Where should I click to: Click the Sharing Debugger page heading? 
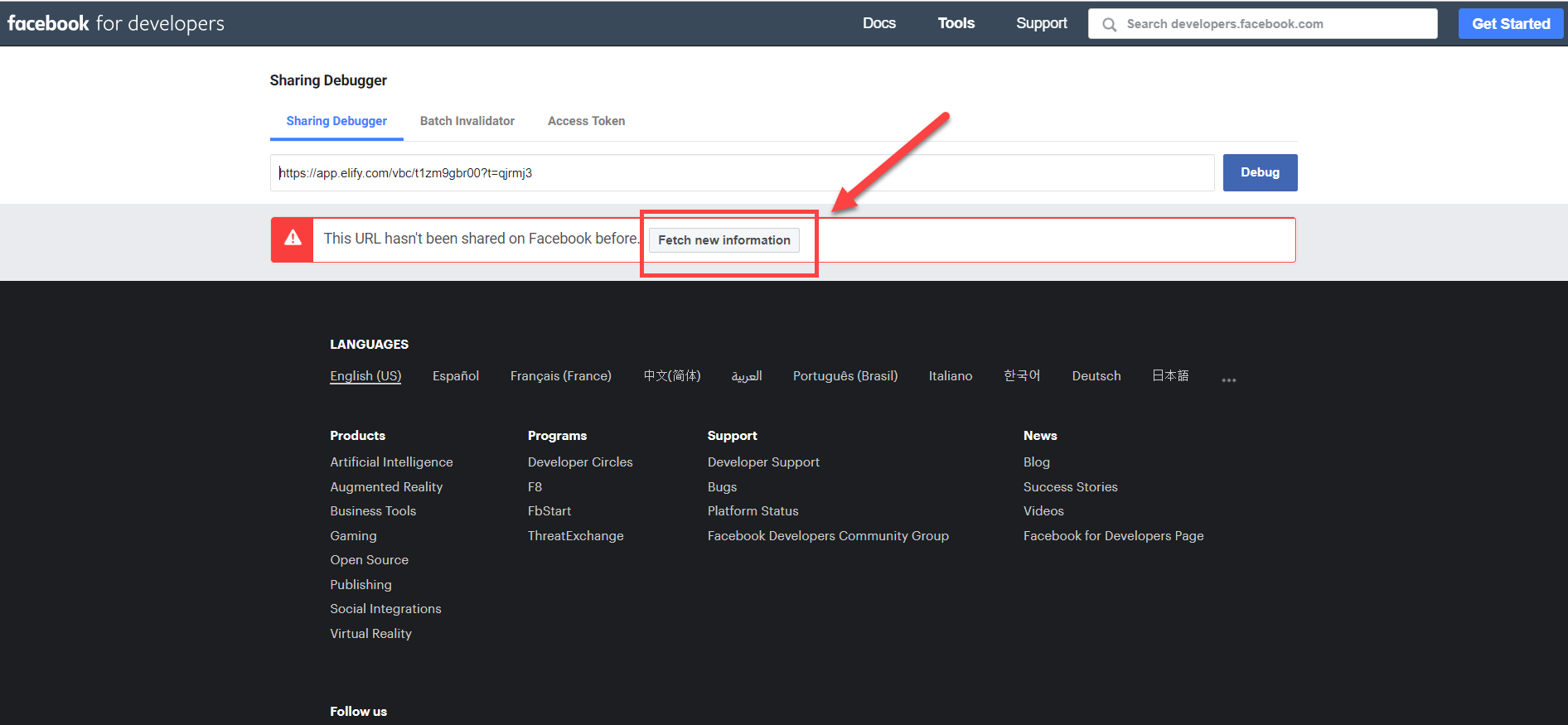(x=328, y=80)
